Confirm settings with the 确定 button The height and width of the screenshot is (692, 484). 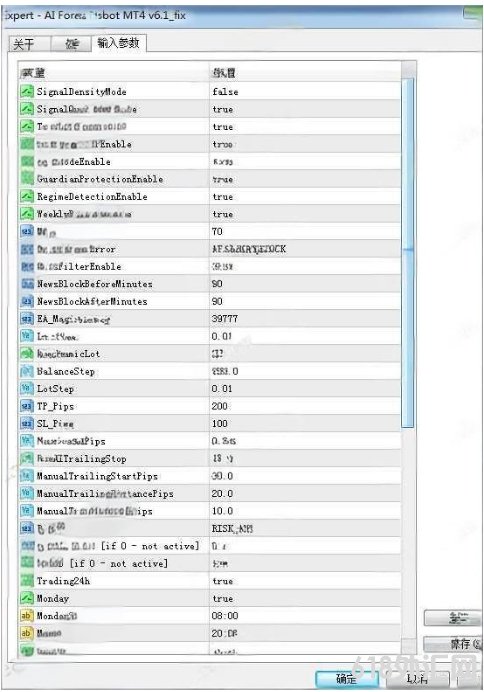click(x=347, y=679)
